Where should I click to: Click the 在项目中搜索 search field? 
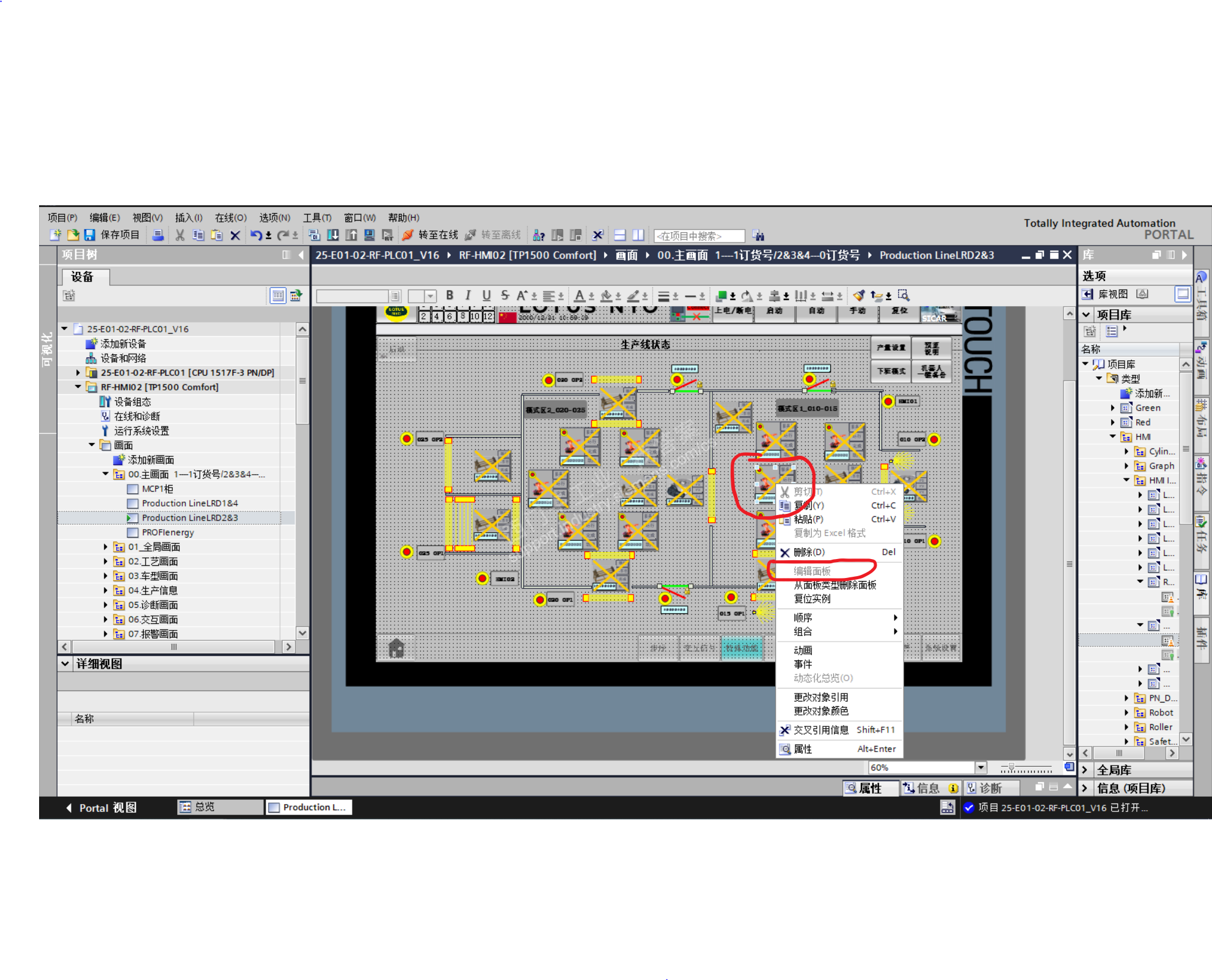699,236
